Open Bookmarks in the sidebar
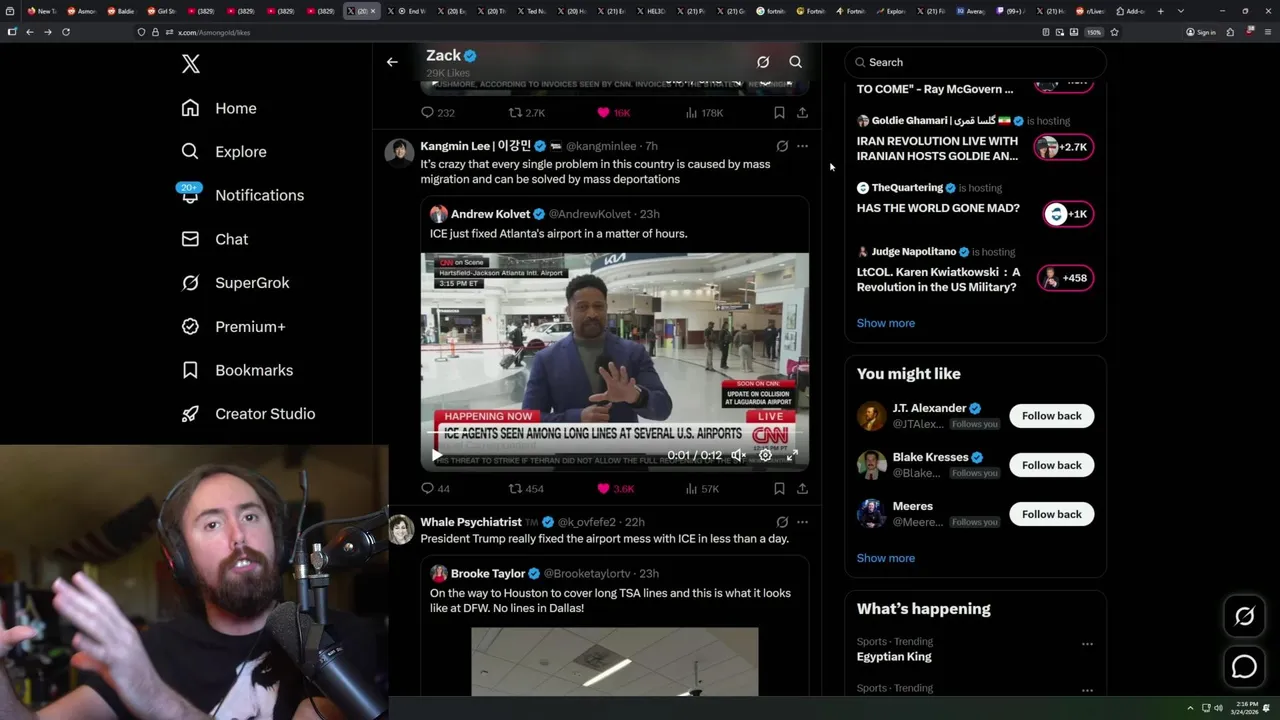This screenshot has height=720, width=1280. coord(237,370)
